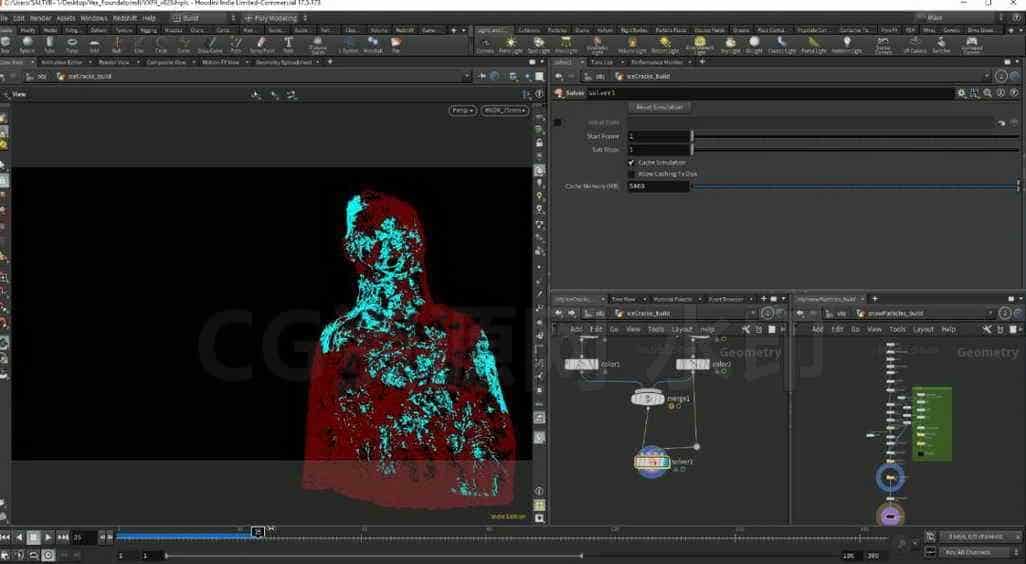Open the Assets menu
Screen dimensions: 1026x564
click(x=66, y=18)
